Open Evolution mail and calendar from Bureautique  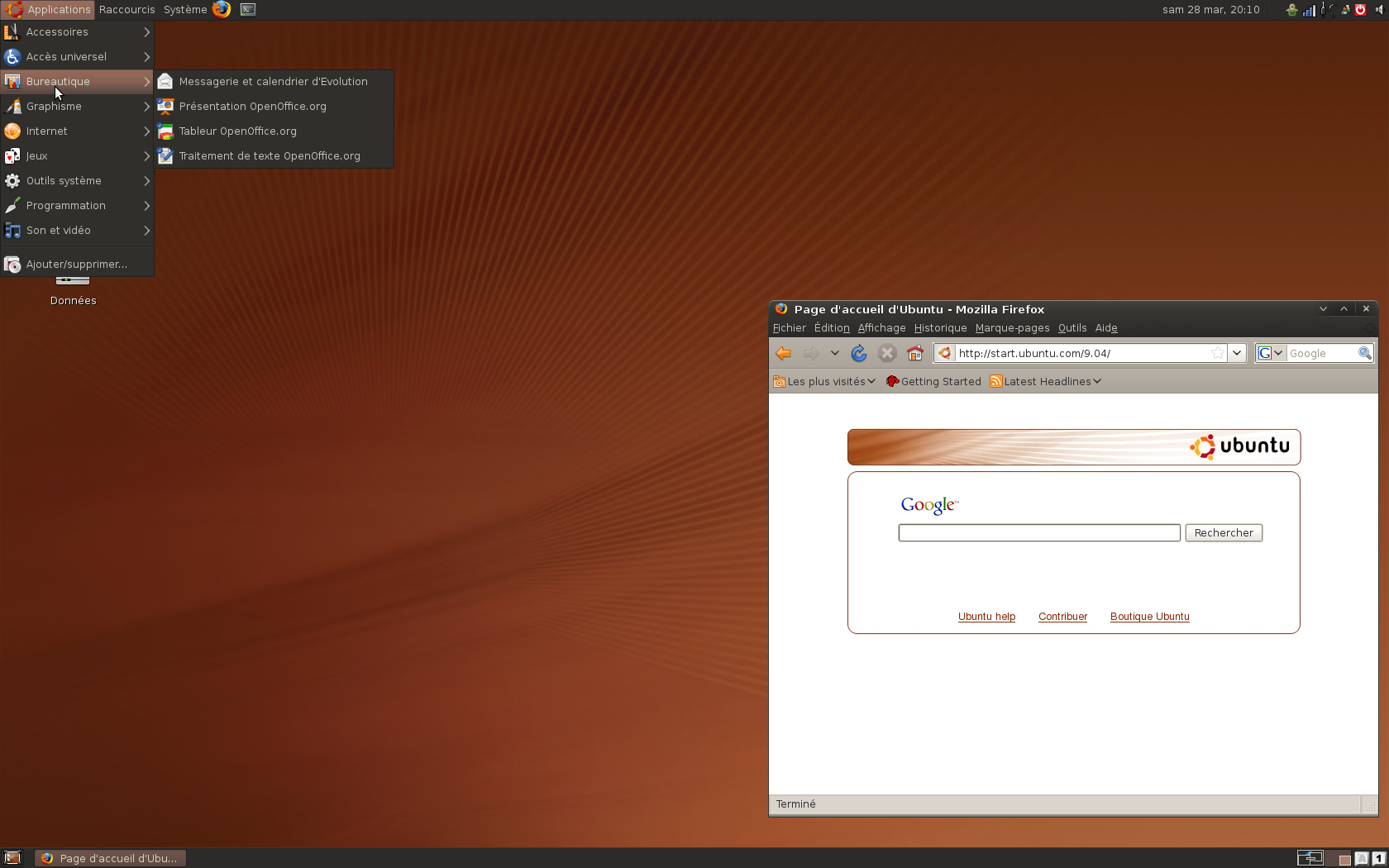(274, 81)
